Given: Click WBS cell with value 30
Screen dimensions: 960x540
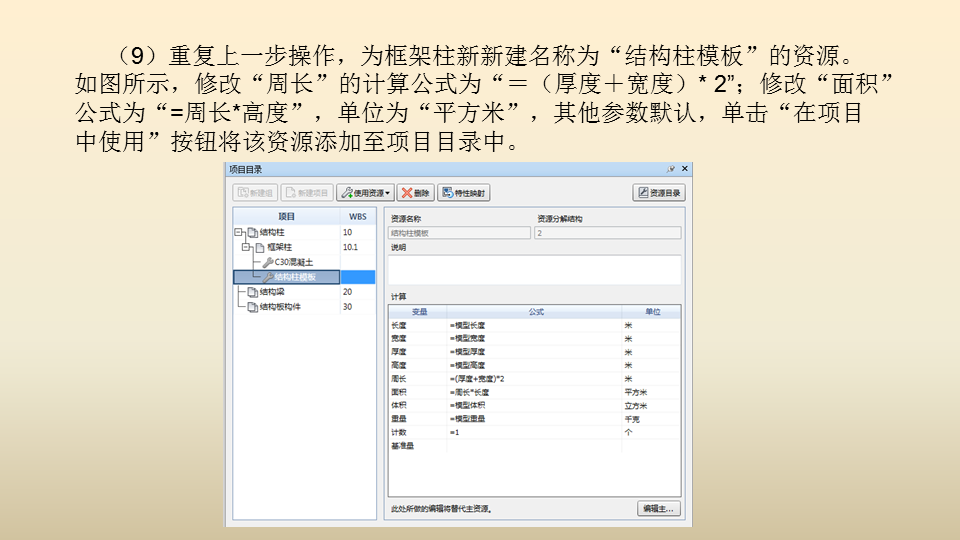Looking at the screenshot, I should [x=358, y=307].
